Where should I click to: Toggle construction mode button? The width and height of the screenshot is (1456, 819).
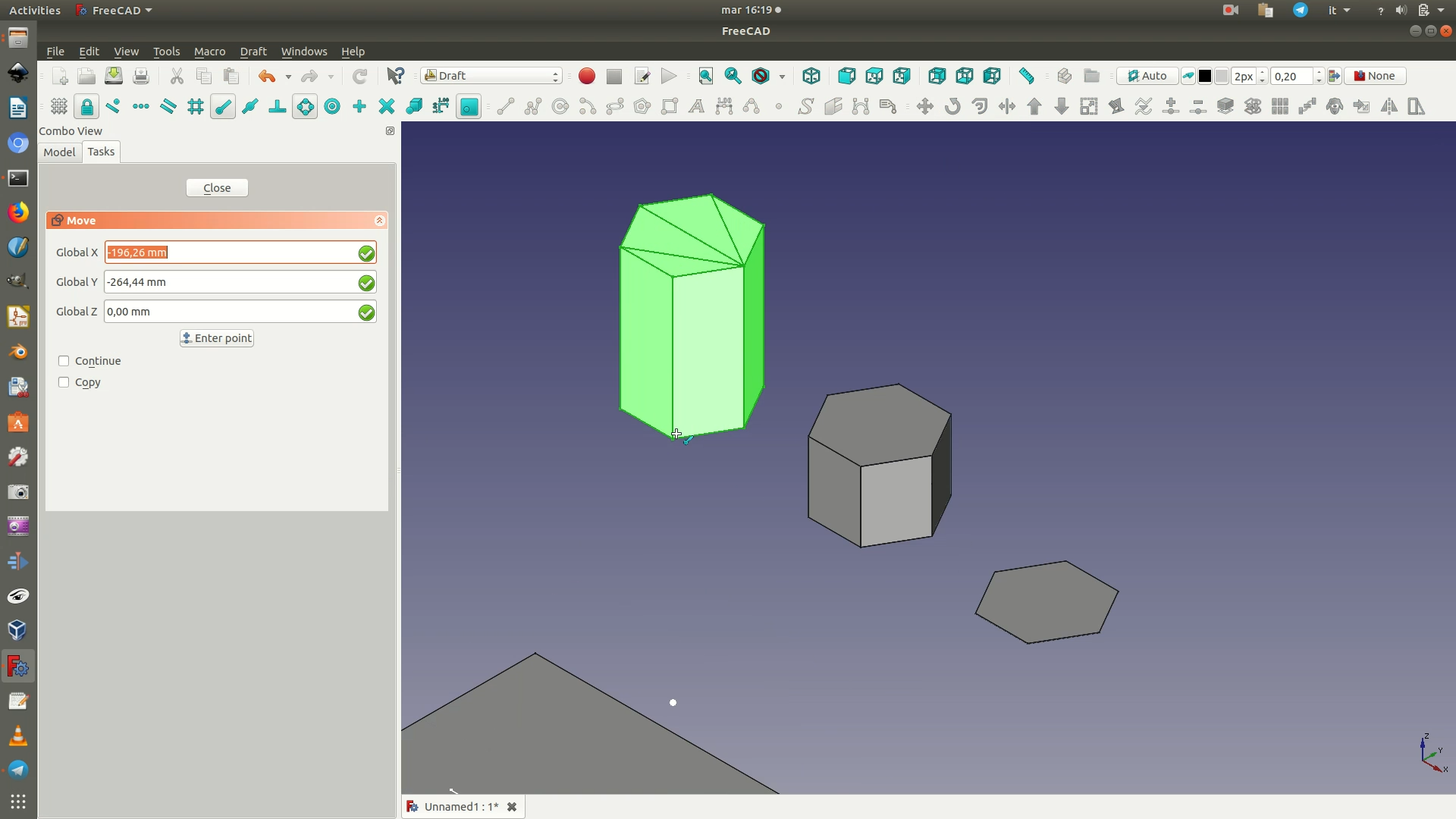tap(1188, 76)
